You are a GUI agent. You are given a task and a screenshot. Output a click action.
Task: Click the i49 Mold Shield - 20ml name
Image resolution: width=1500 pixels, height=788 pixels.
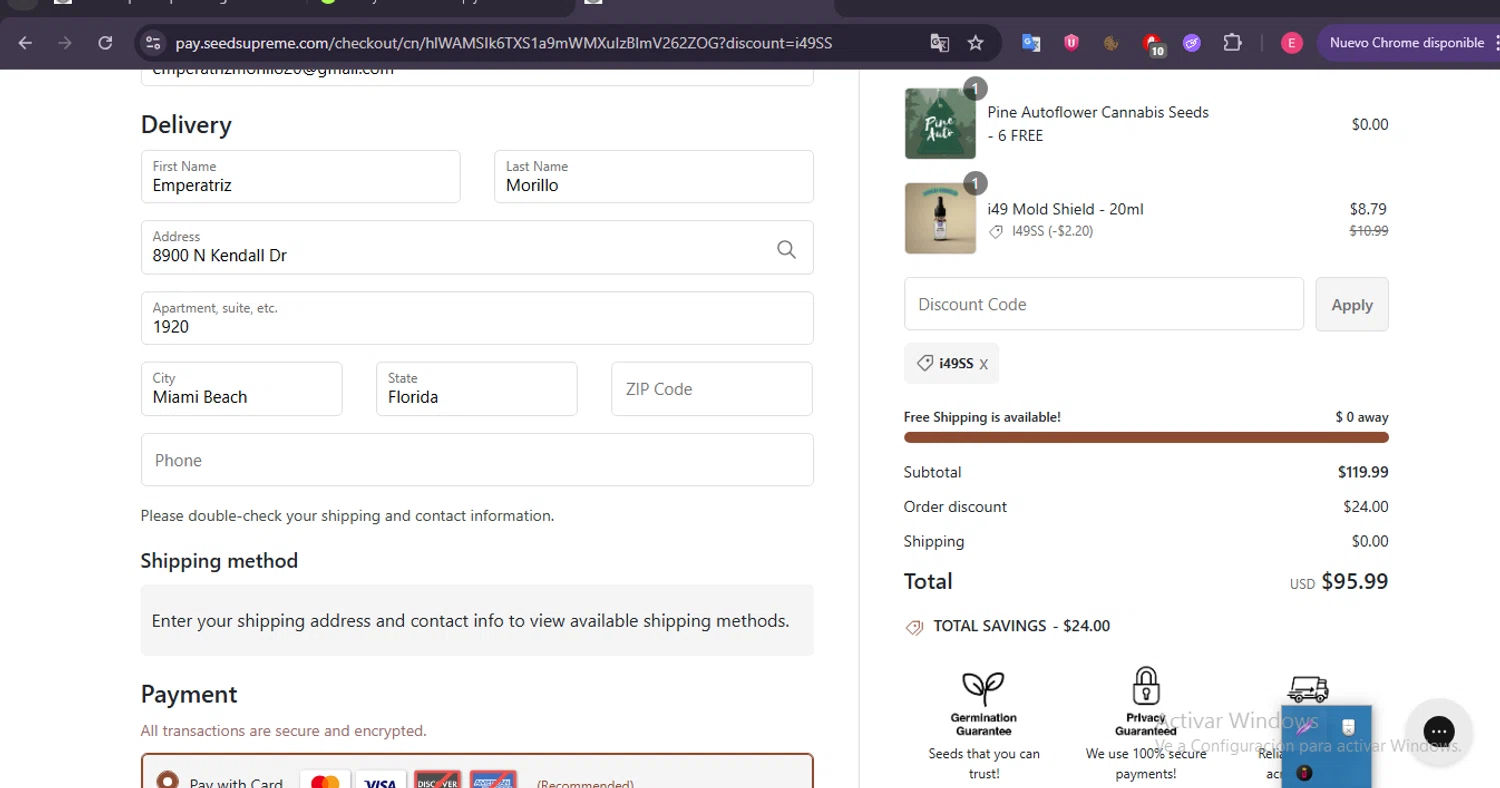[x=1065, y=209]
